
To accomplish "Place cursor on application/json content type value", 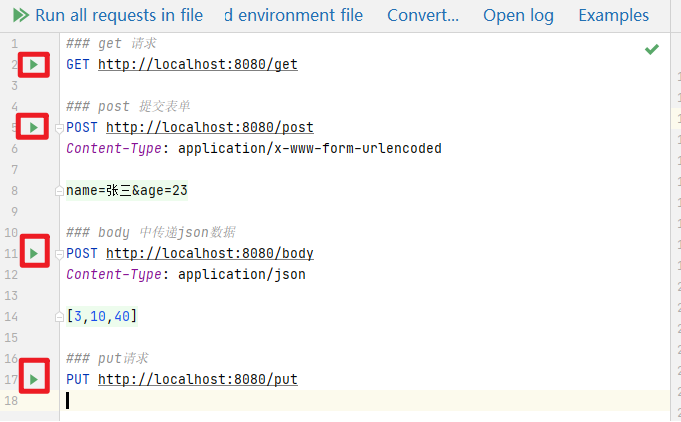I will (241, 274).
